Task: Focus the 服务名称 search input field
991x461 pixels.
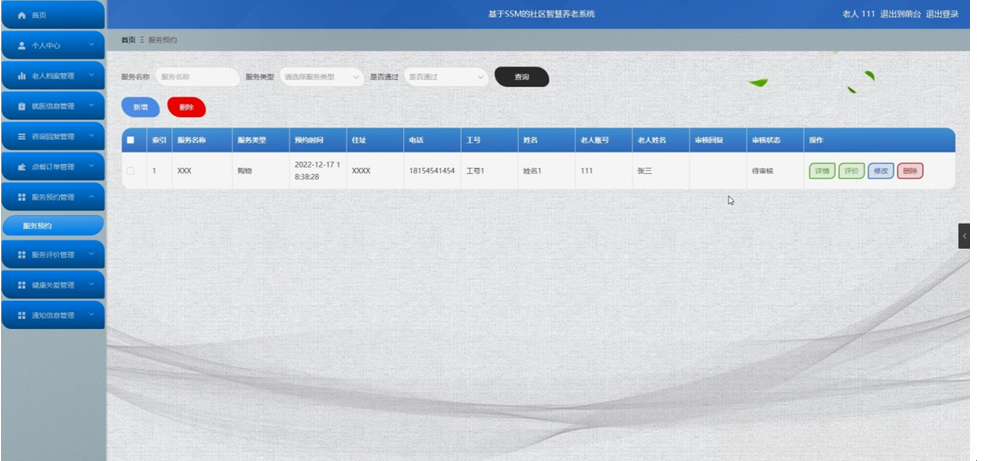Action: pyautogui.click(x=197, y=77)
